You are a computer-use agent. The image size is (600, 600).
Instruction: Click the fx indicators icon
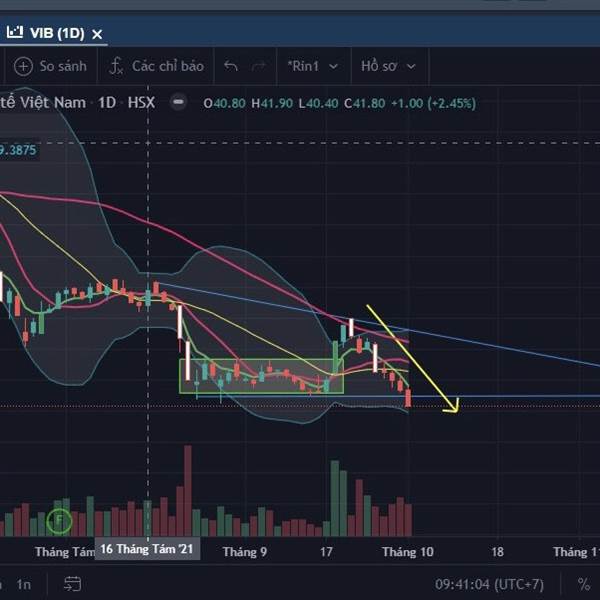point(116,66)
